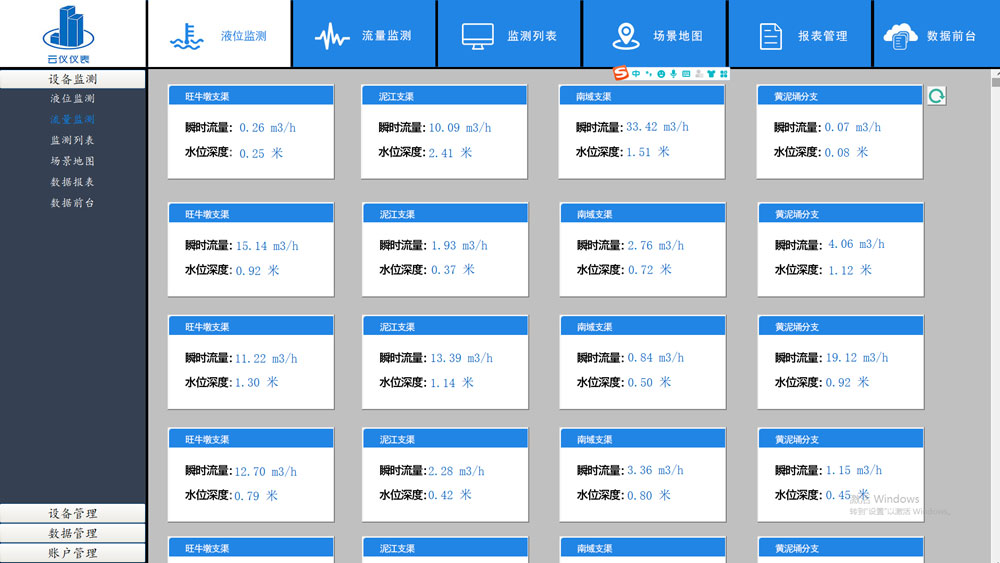Click the green refresh icon

coord(936,96)
